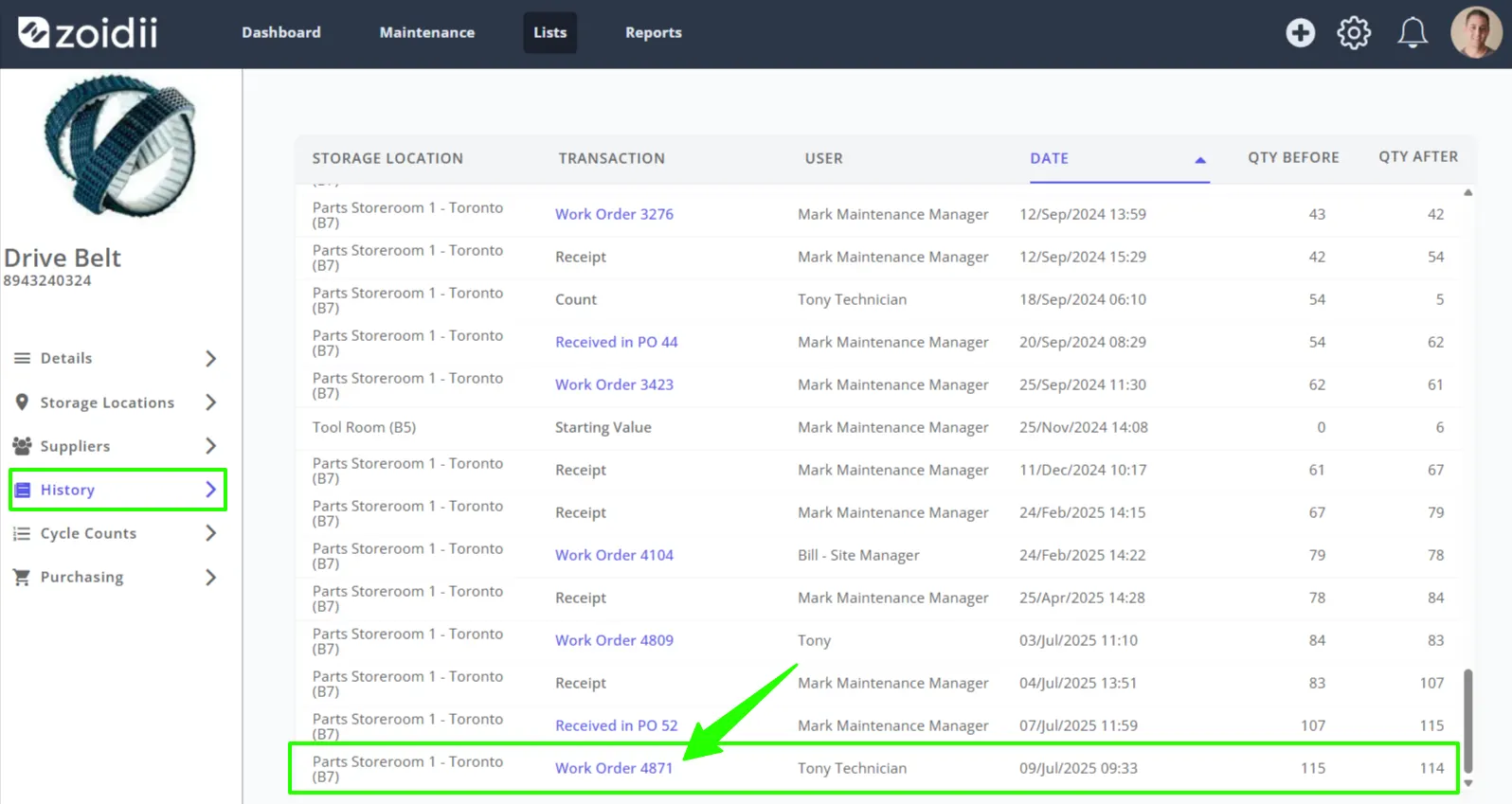Screen dimensions: 1512x804
Task: Click part number 8943240324
Action: (47, 280)
